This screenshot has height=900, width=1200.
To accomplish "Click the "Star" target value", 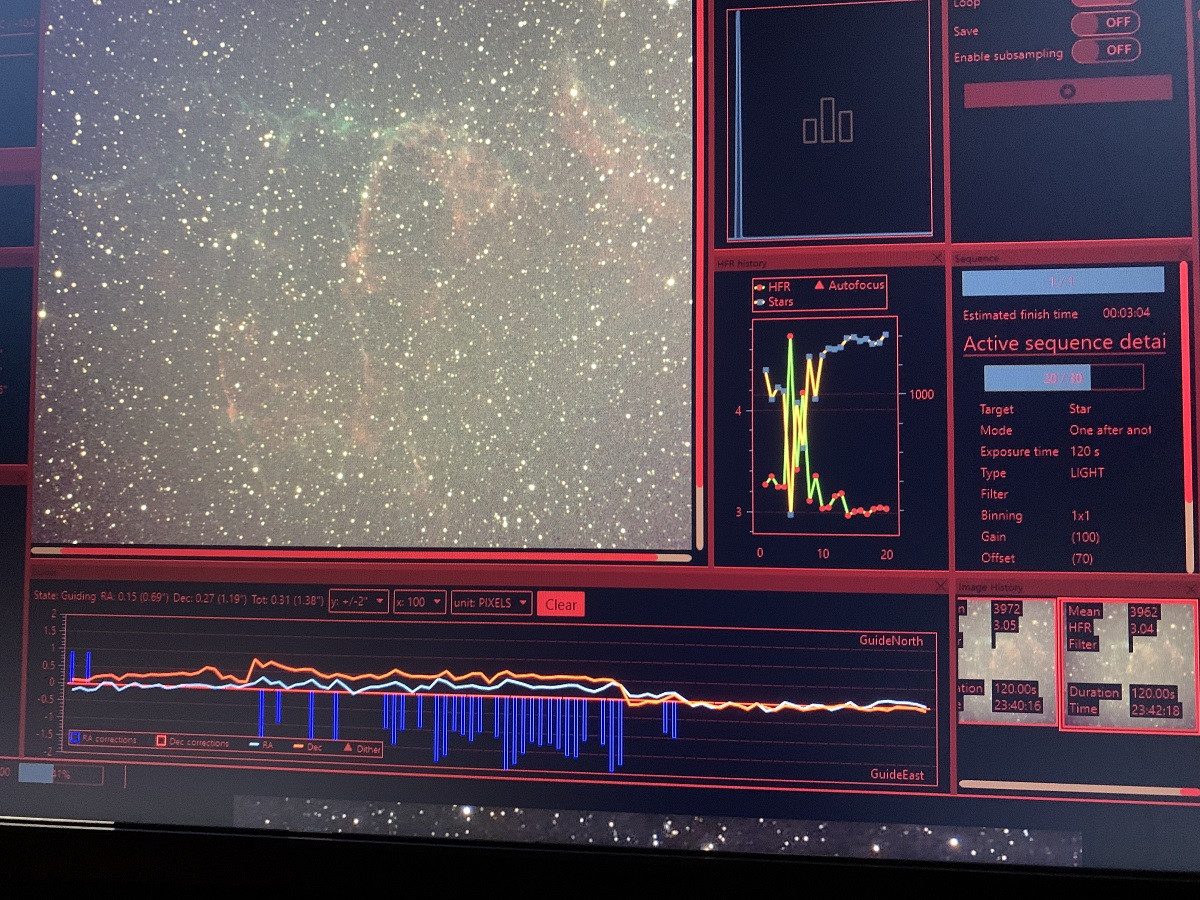I will point(1080,408).
